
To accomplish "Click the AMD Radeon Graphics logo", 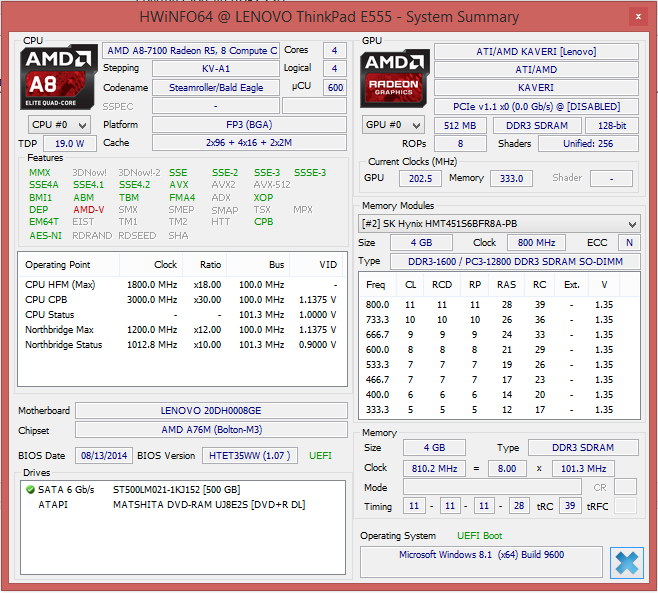I will tap(394, 78).
